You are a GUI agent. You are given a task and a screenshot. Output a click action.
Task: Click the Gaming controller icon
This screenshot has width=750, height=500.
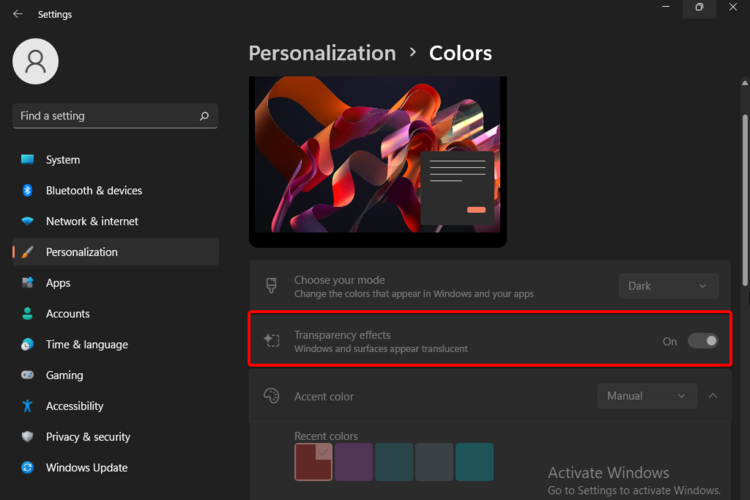click(x=27, y=375)
